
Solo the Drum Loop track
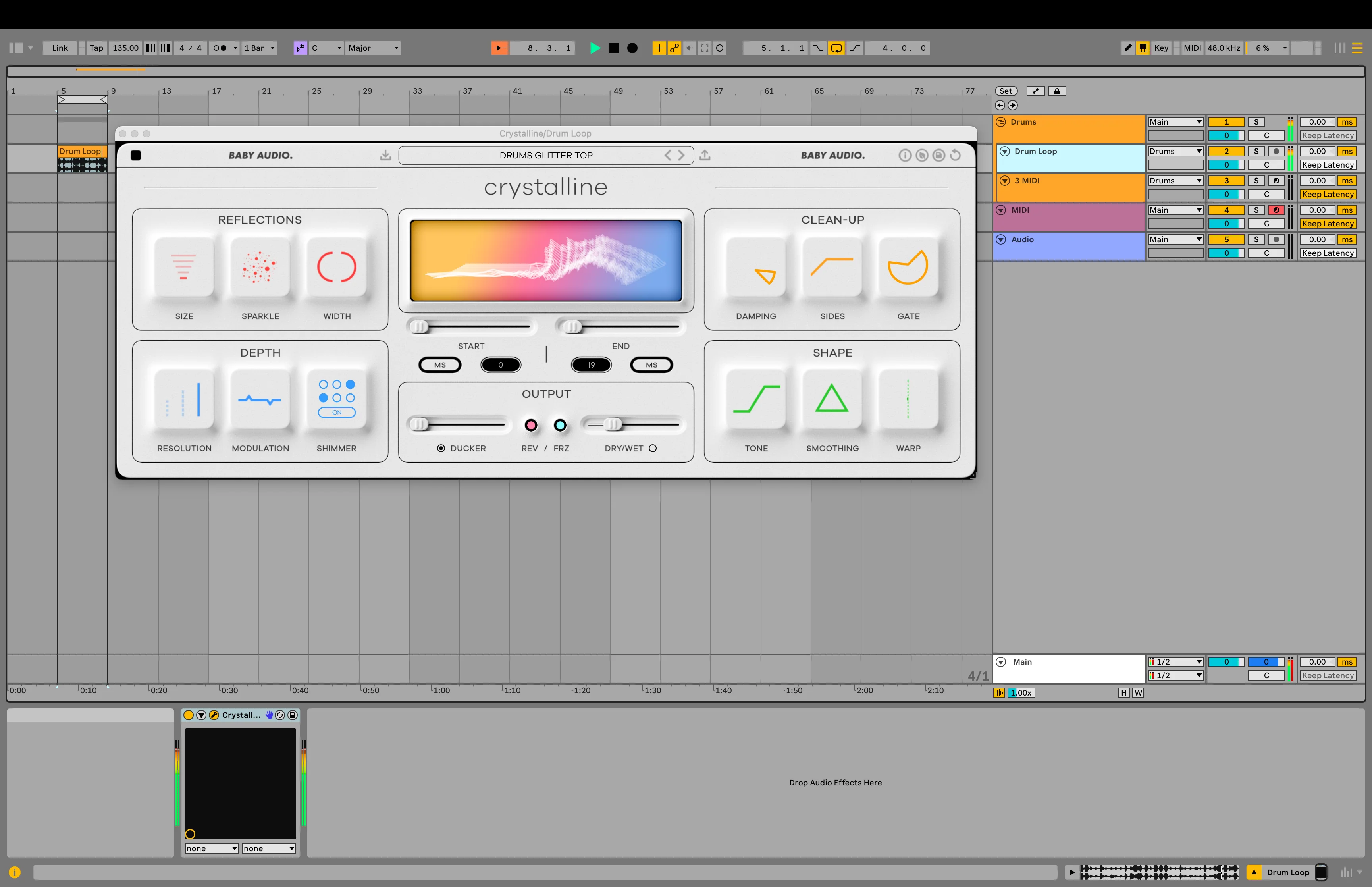click(x=1256, y=152)
